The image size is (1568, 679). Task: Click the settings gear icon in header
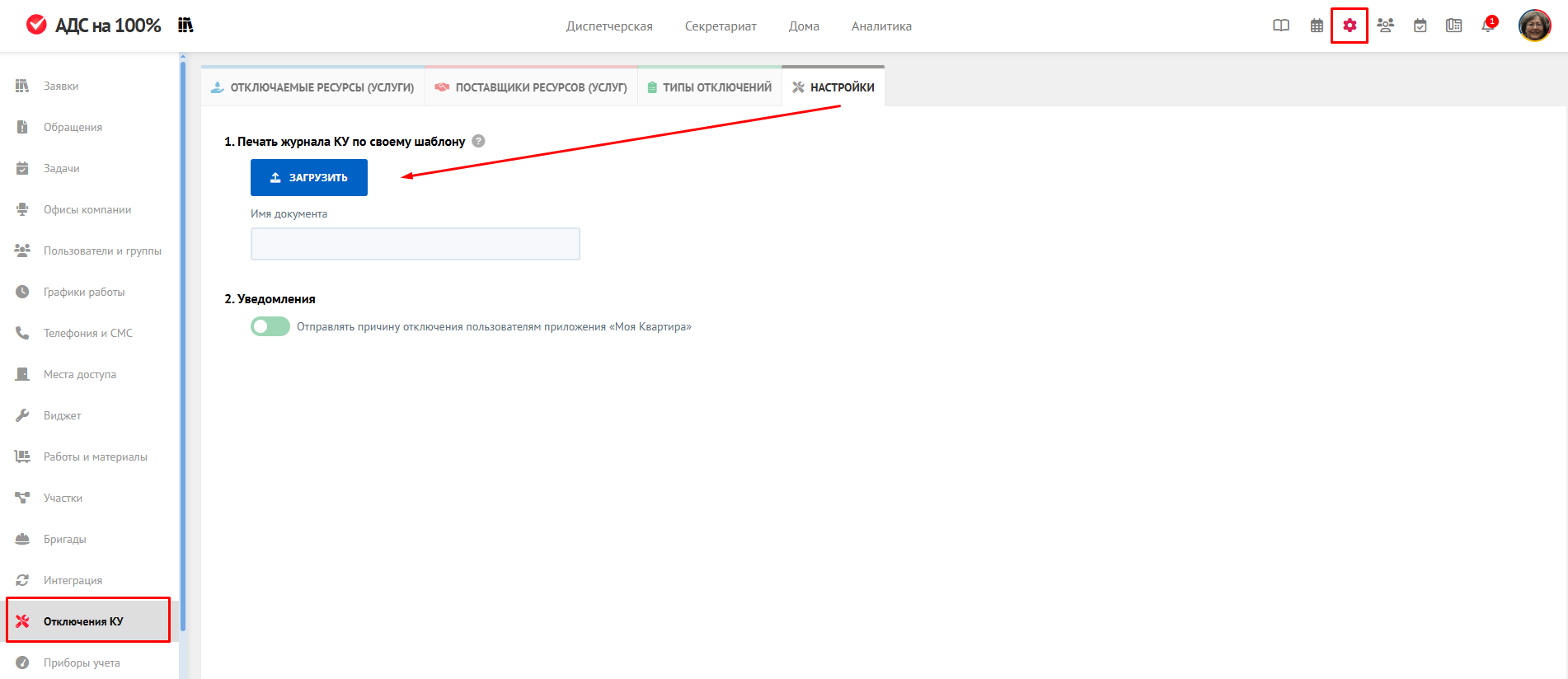[x=1350, y=26]
